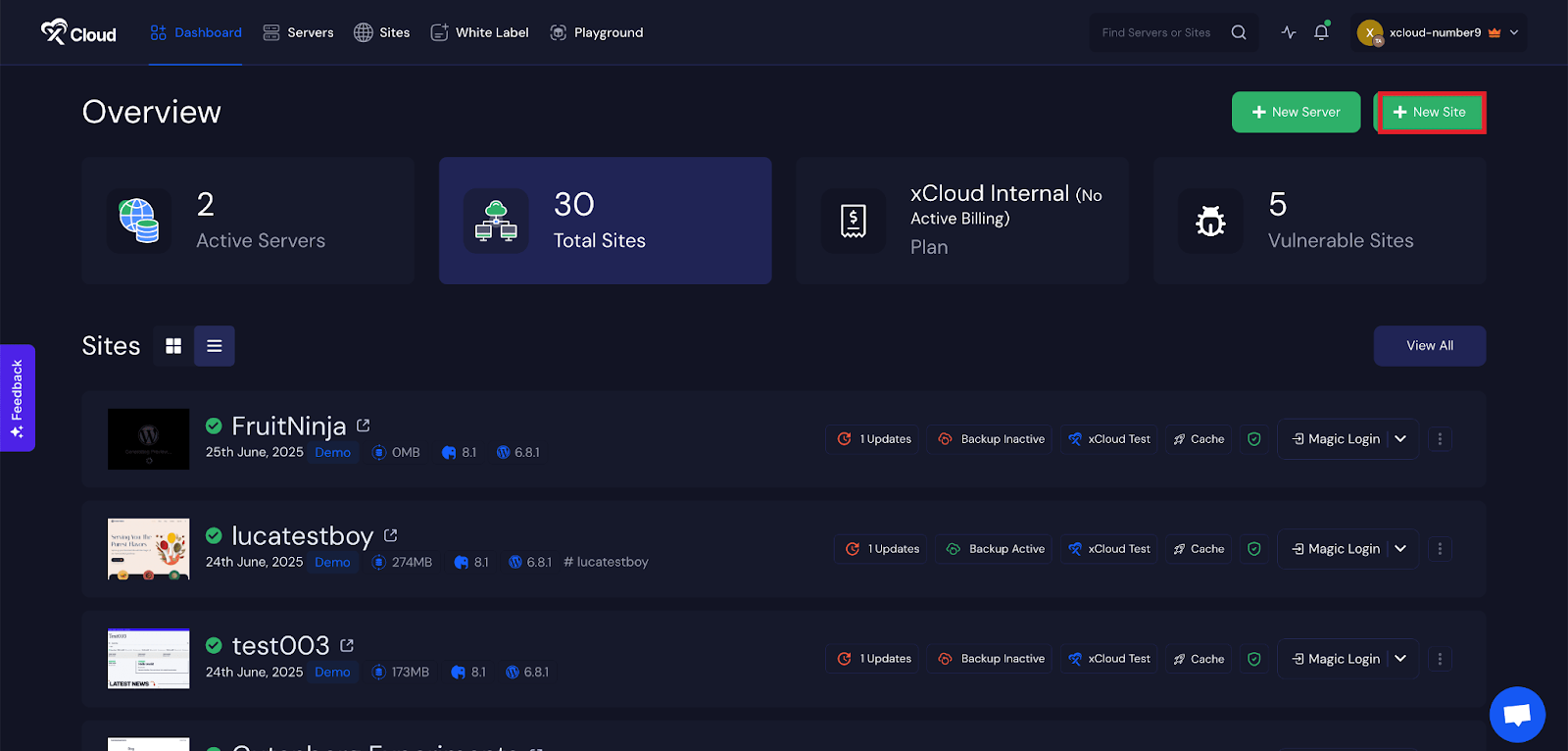Expand Magic Login arrow for lucatestboy
Screen dimensions: 1568x751
coord(1400,549)
